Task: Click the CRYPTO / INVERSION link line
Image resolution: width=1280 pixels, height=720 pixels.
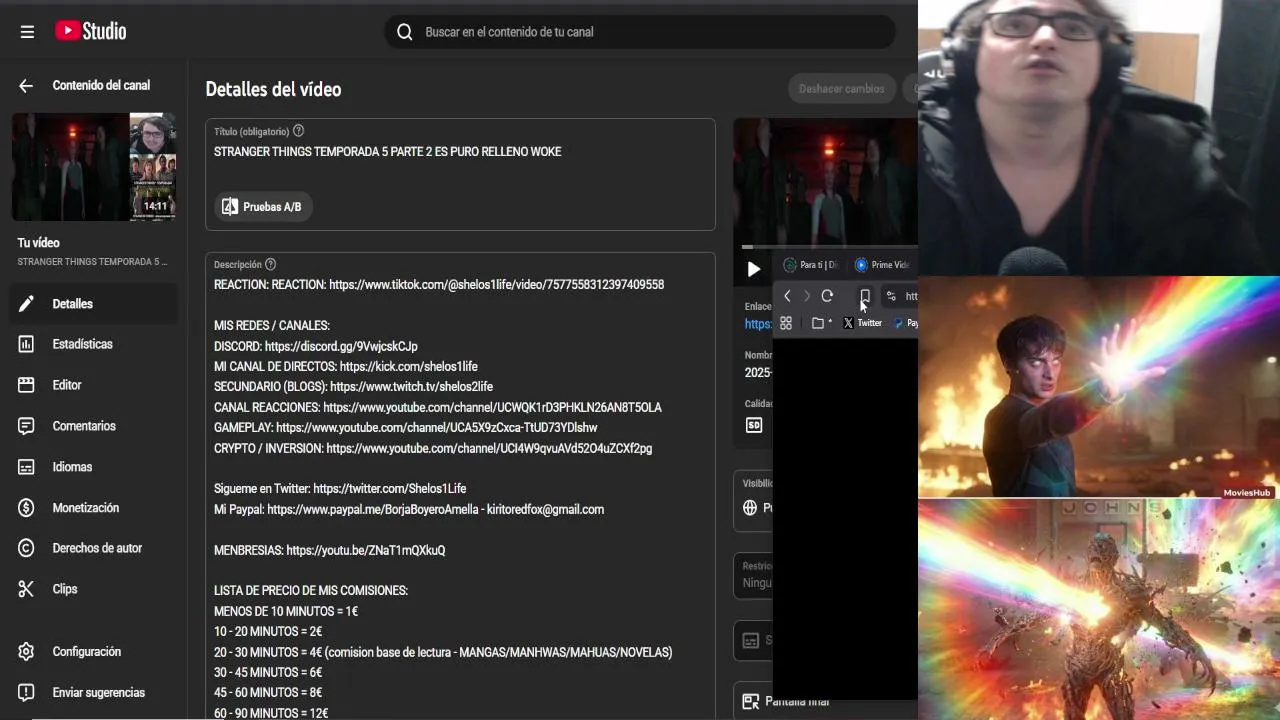Action: 433,449
